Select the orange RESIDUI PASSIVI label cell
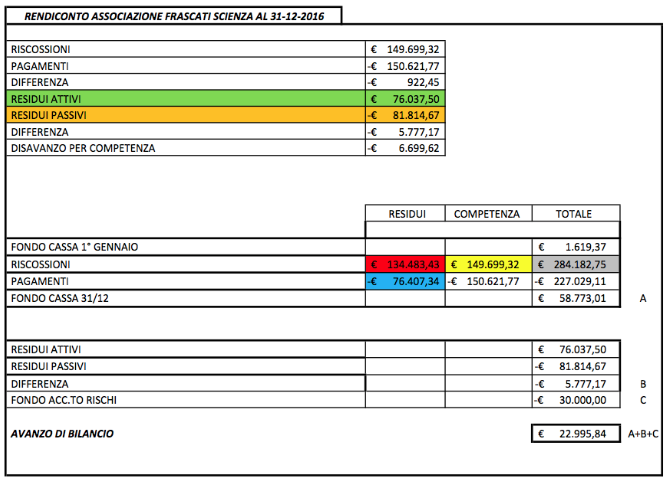 point(186,115)
